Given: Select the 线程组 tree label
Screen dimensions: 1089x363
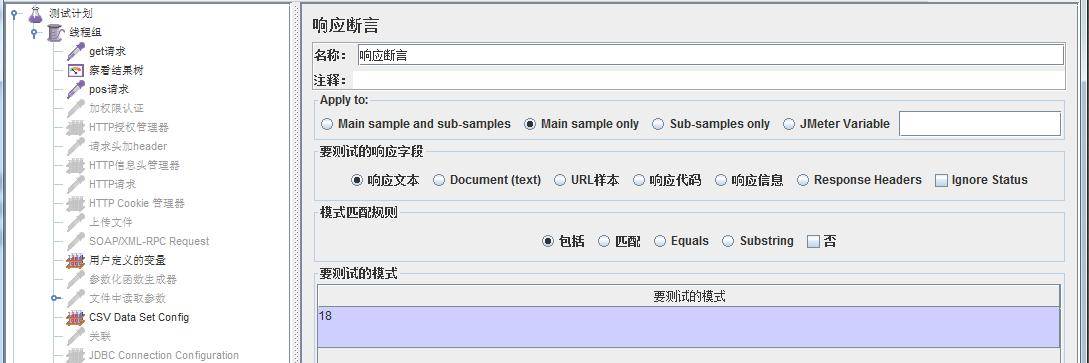Looking at the screenshot, I should 85,33.
